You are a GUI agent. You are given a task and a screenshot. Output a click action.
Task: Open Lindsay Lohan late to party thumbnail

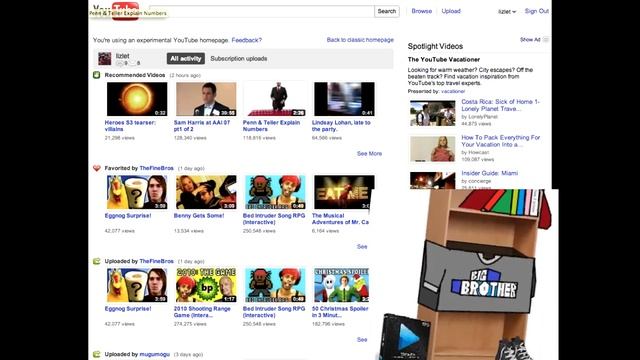[x=344, y=99]
